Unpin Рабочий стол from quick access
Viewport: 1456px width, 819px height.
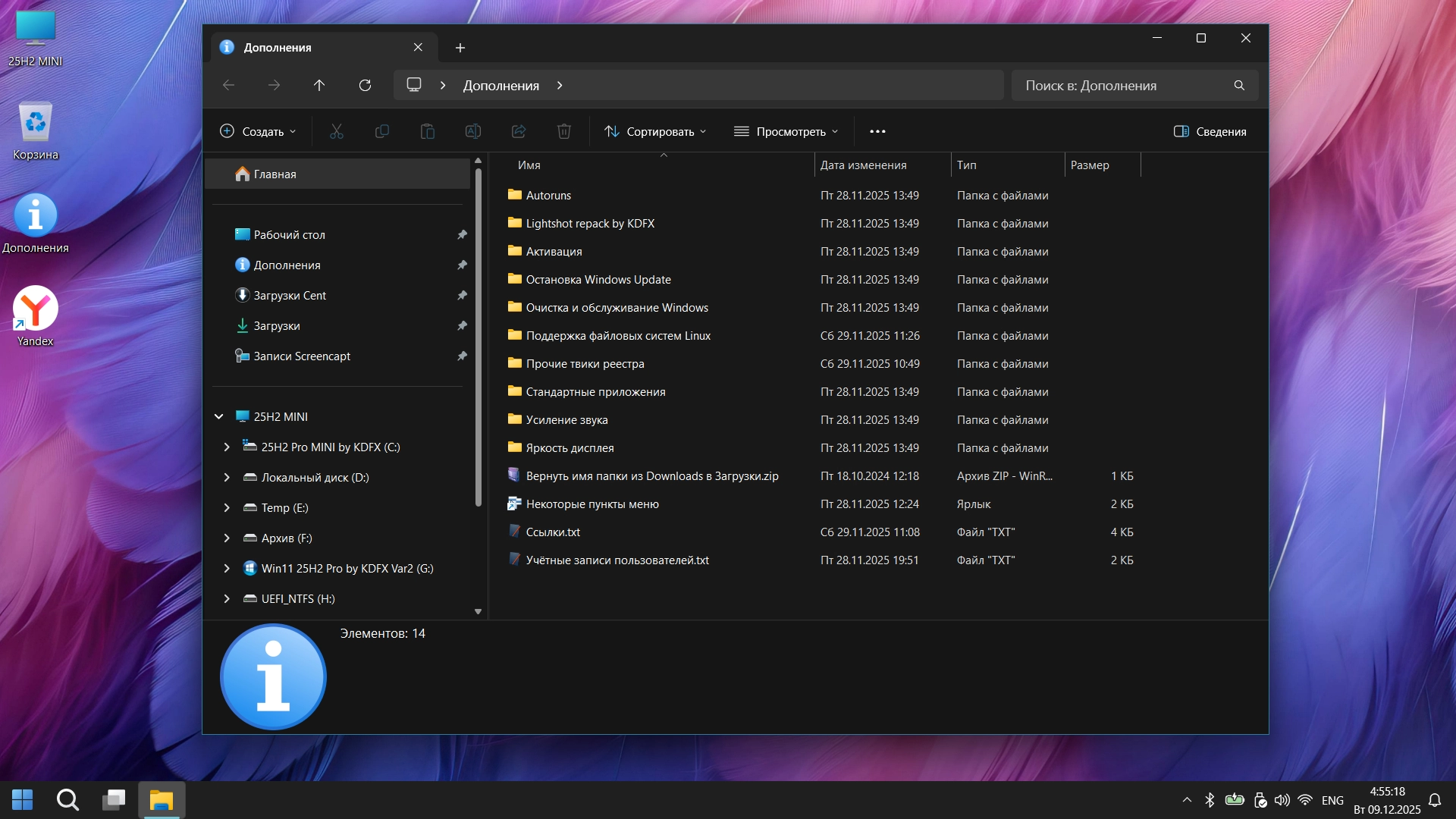tap(462, 234)
